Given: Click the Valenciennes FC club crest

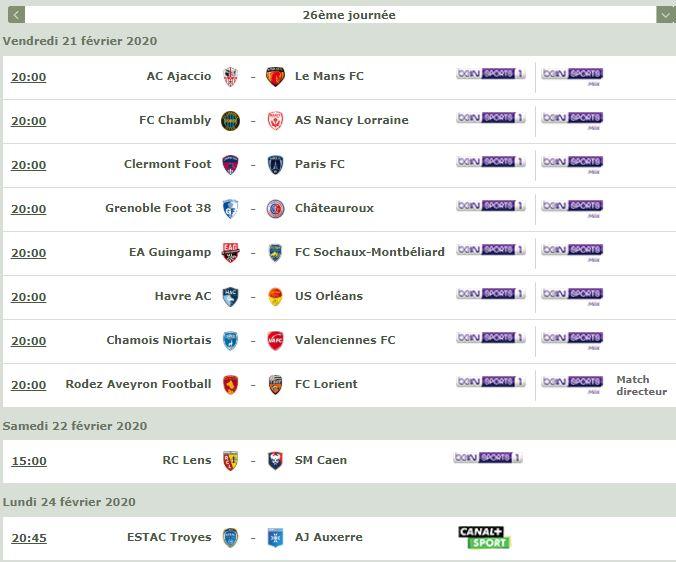Looking at the screenshot, I should click(275, 340).
